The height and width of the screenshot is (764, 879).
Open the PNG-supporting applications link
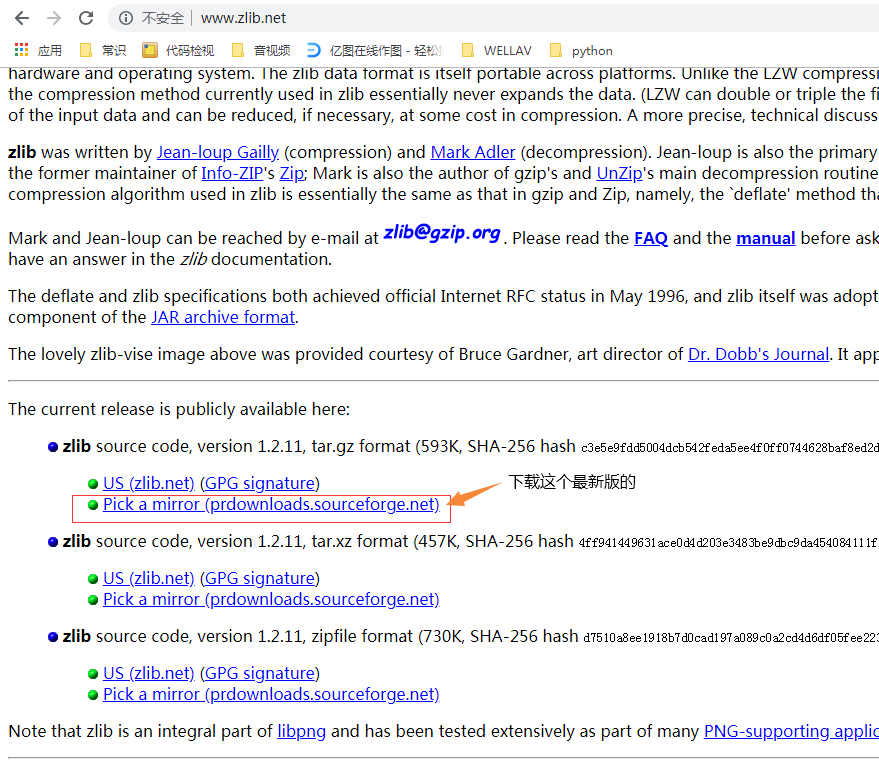click(x=791, y=731)
